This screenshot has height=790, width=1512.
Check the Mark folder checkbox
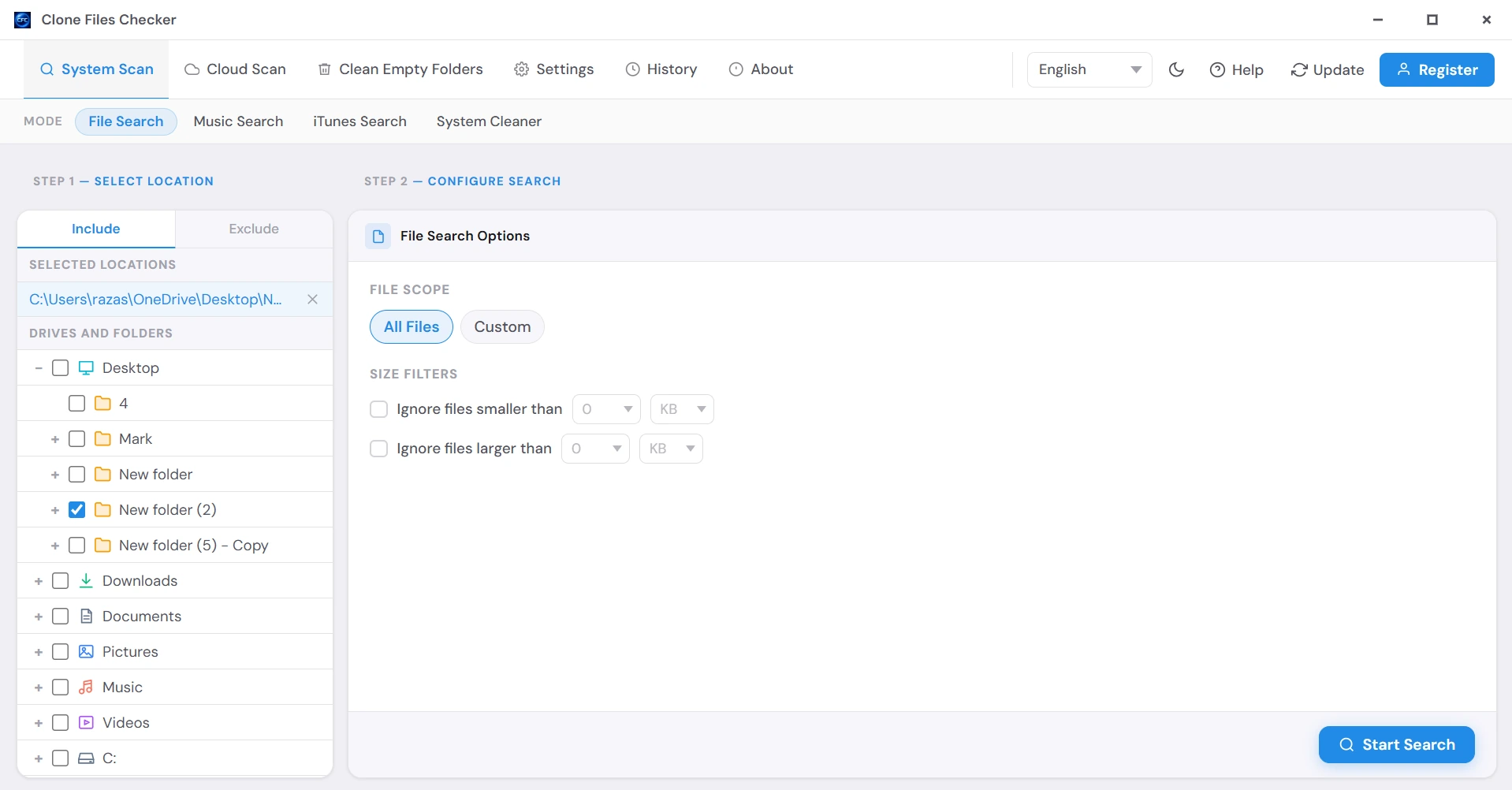coord(76,438)
